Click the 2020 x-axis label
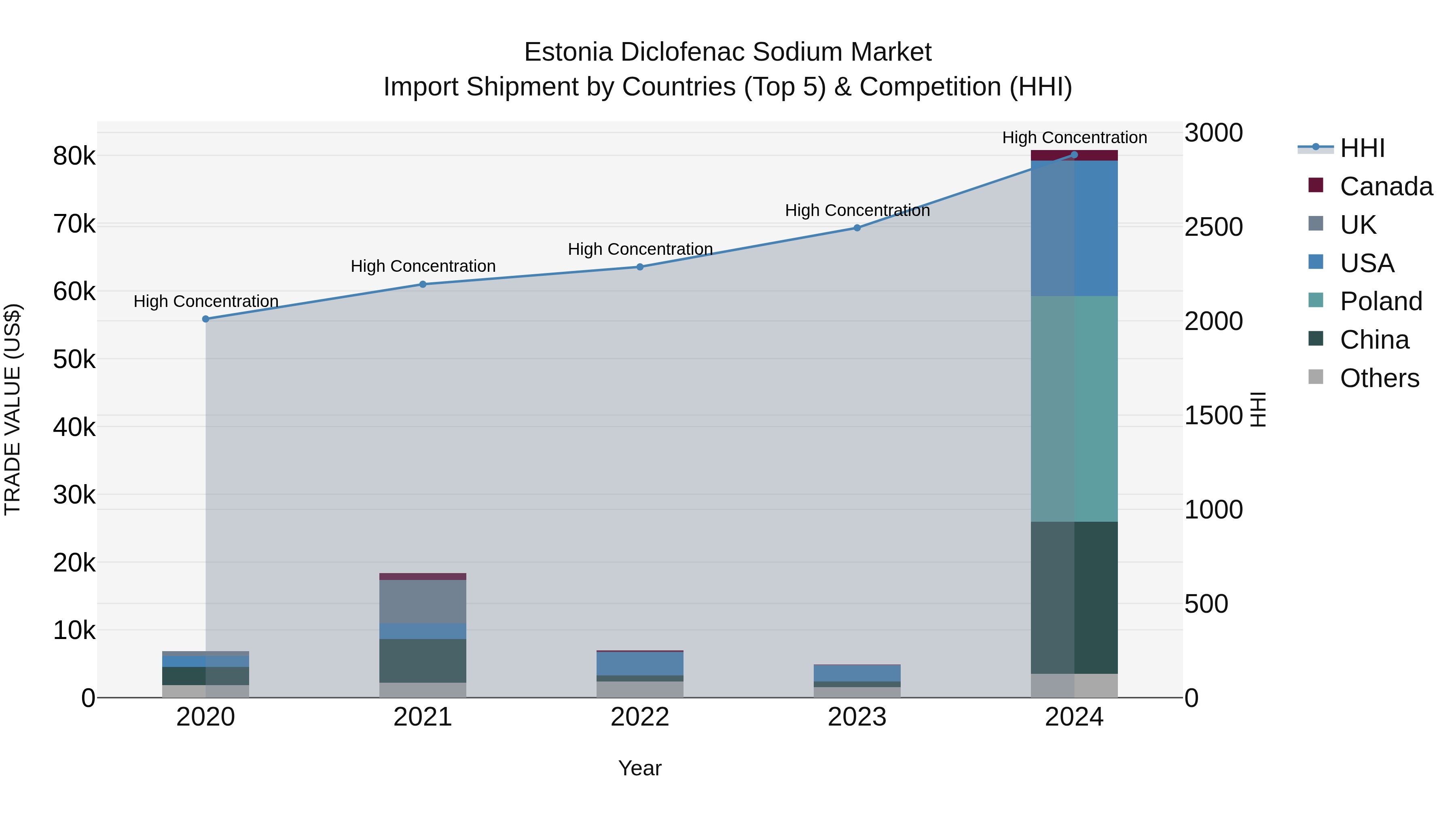1456x819 pixels. point(206,717)
